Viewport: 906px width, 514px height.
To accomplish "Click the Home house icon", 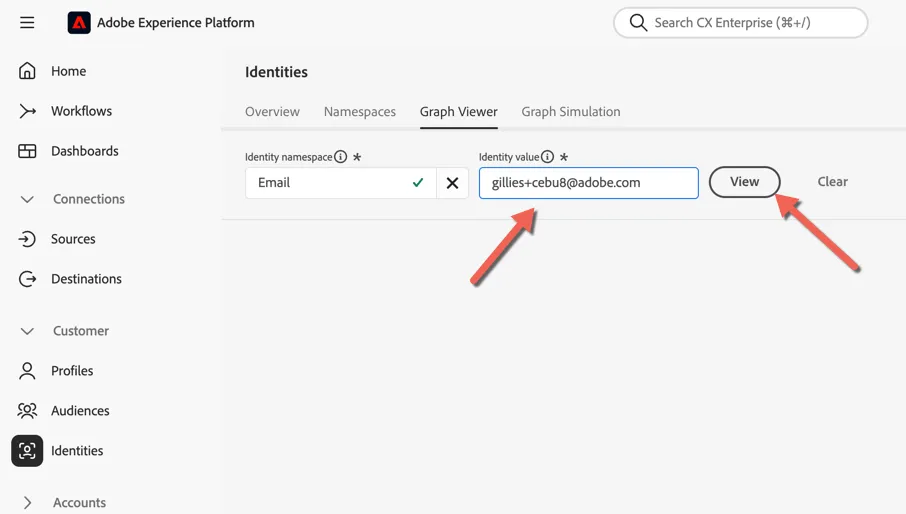I will click(x=27, y=71).
